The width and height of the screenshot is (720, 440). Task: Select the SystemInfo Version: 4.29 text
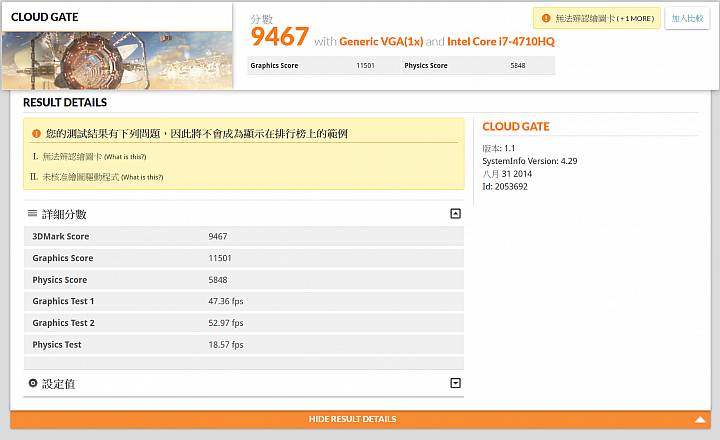point(529,161)
